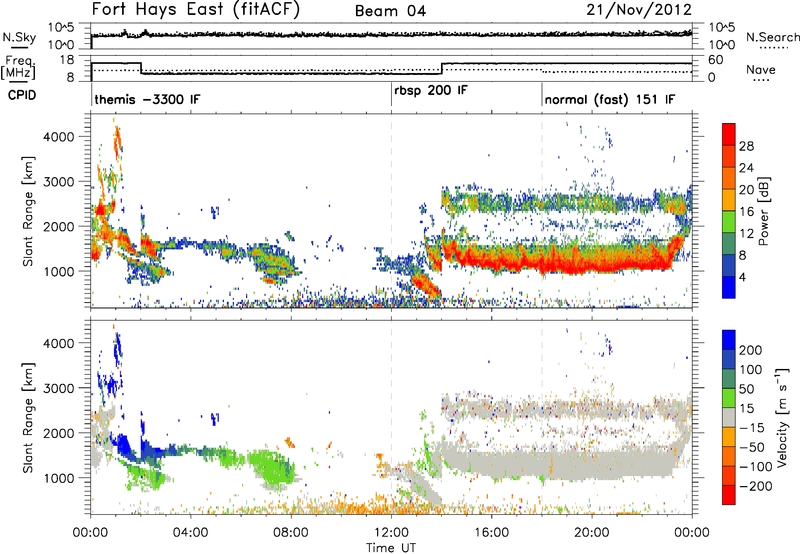This screenshot has height=554, width=800.
Task: Click the '16:00' time tick label
Action: 491,533
